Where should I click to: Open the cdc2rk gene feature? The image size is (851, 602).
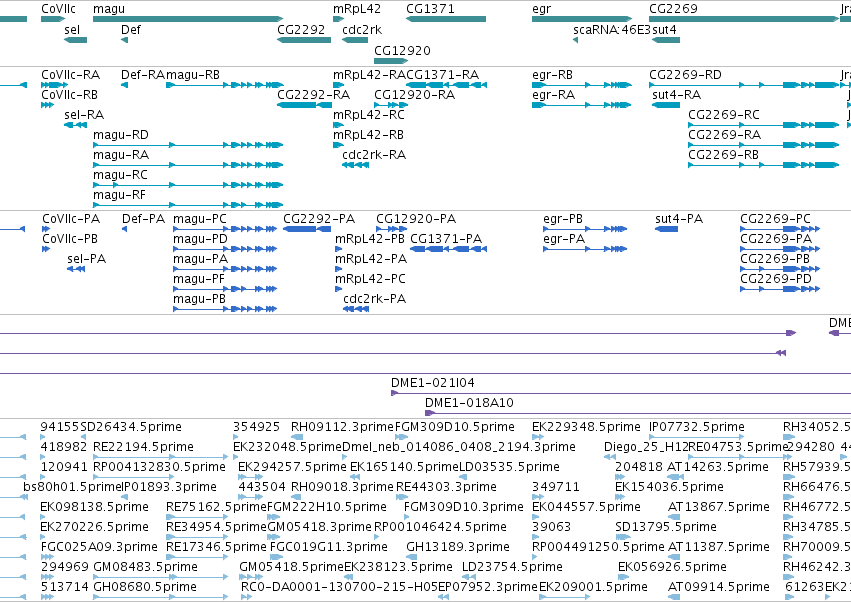[x=355, y=40]
